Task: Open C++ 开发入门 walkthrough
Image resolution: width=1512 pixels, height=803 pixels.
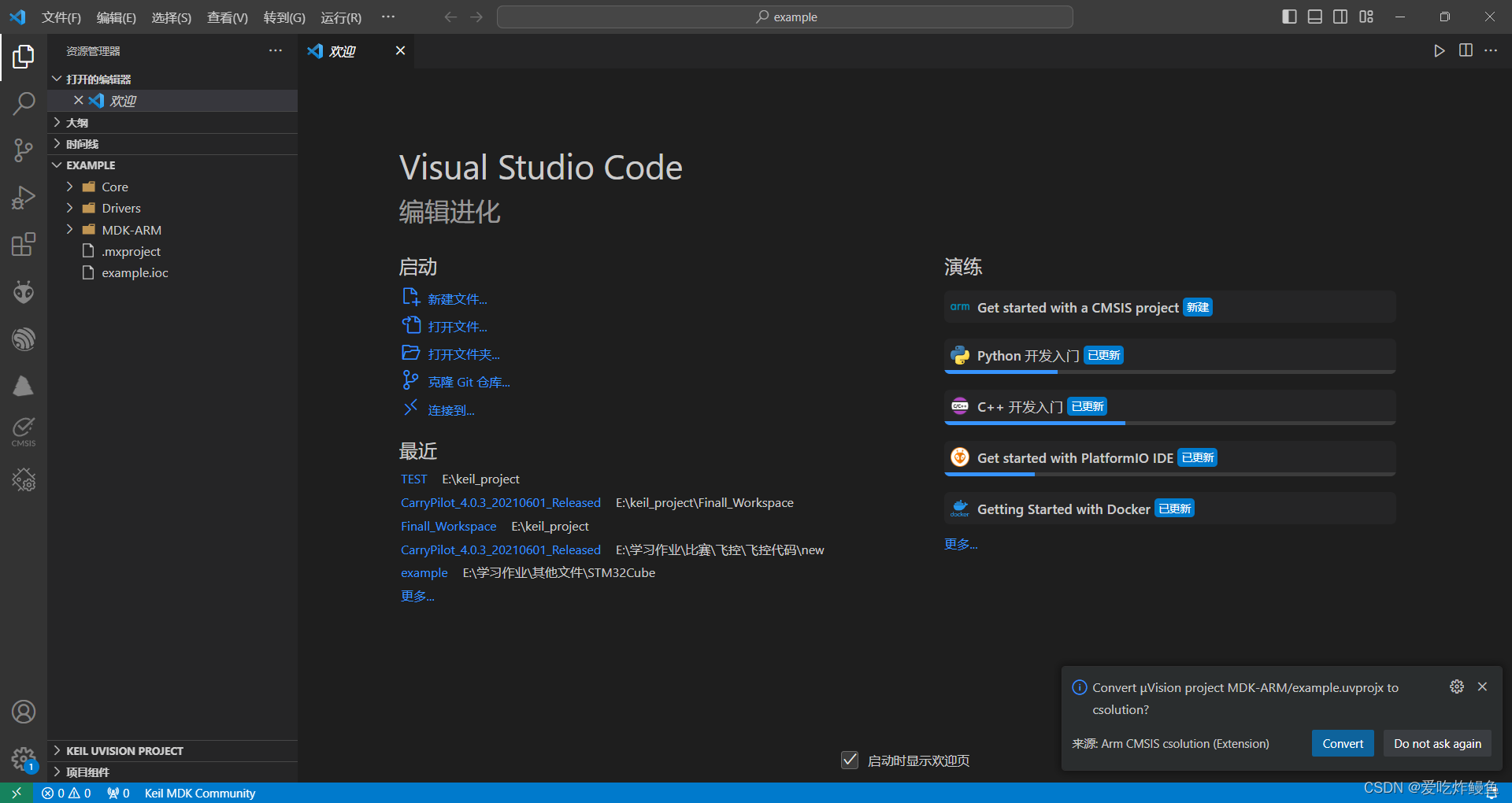Action: (x=1169, y=407)
